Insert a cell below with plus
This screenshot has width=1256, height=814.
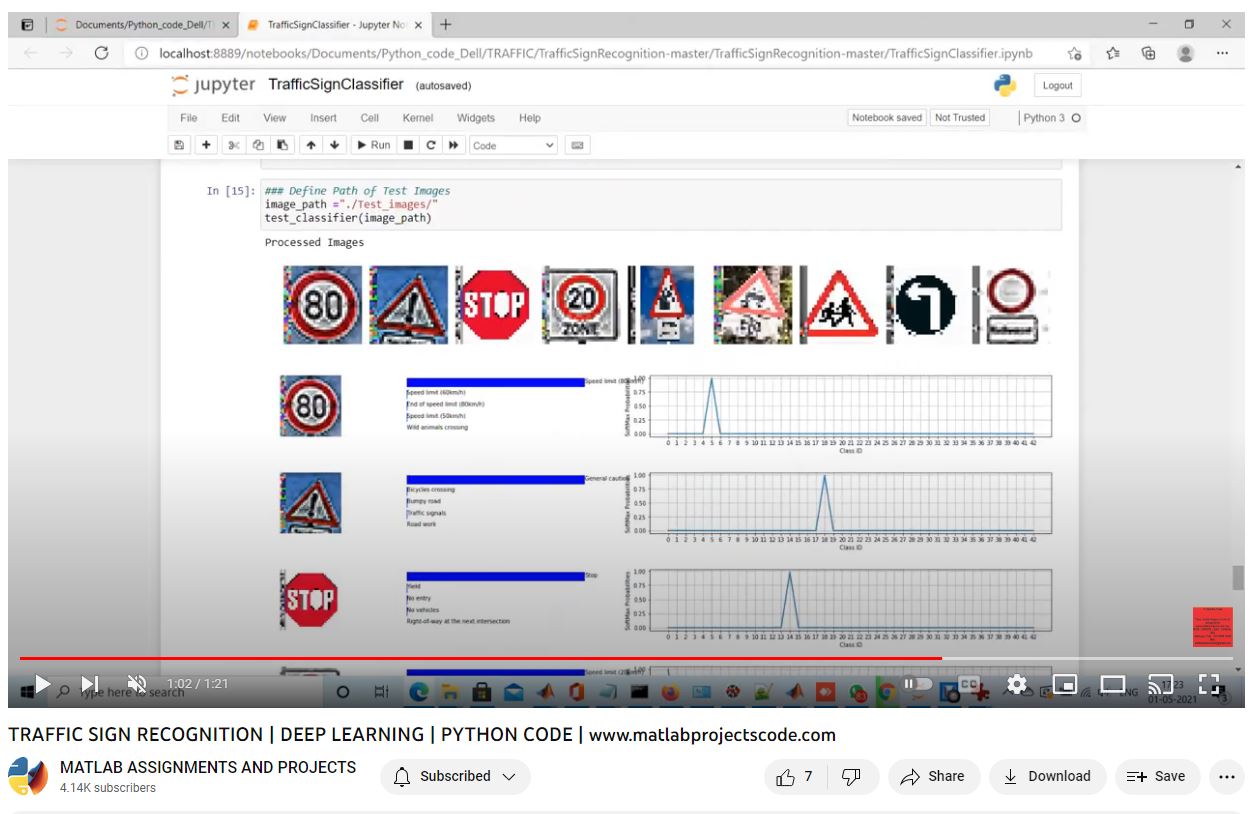click(x=206, y=145)
